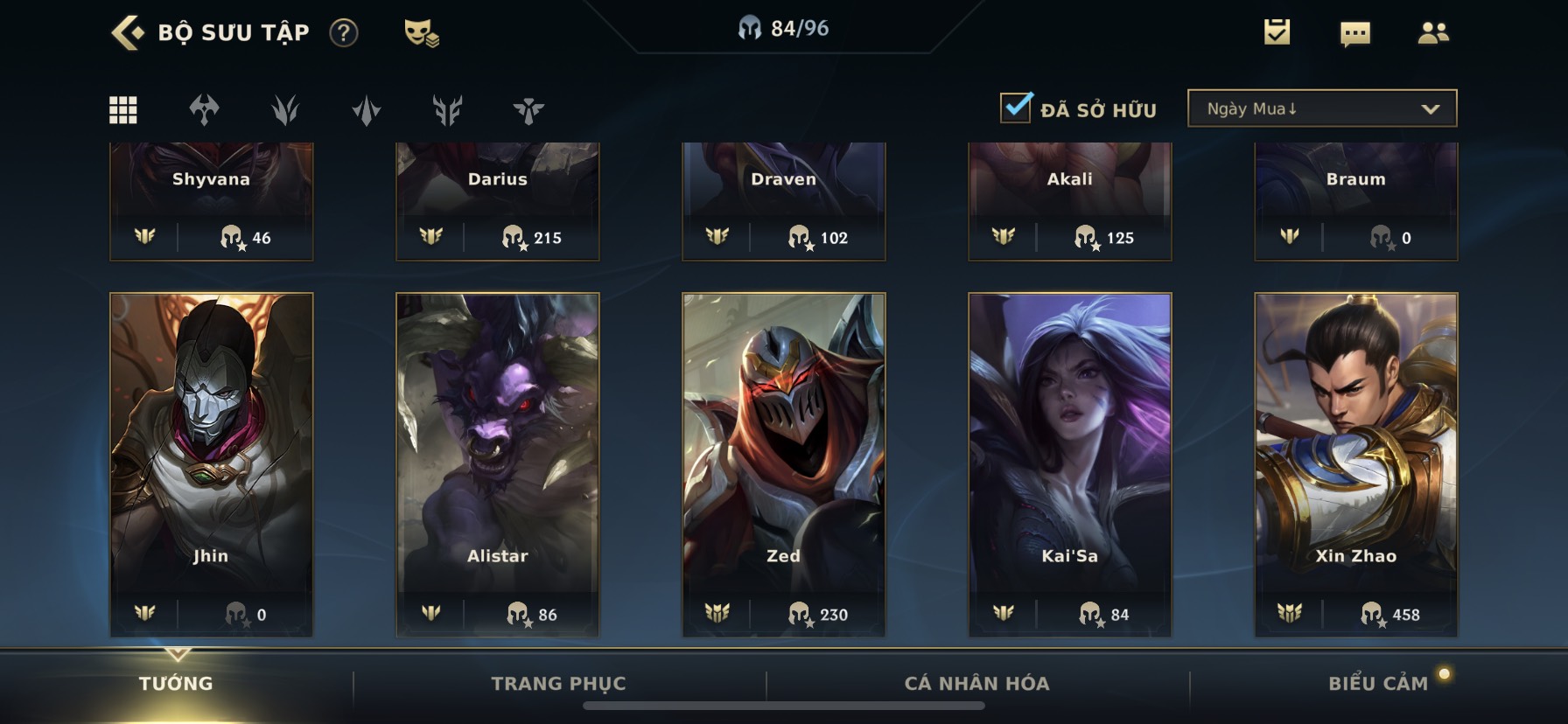
Task: Open the missions checklist icon
Action: 1277,32
